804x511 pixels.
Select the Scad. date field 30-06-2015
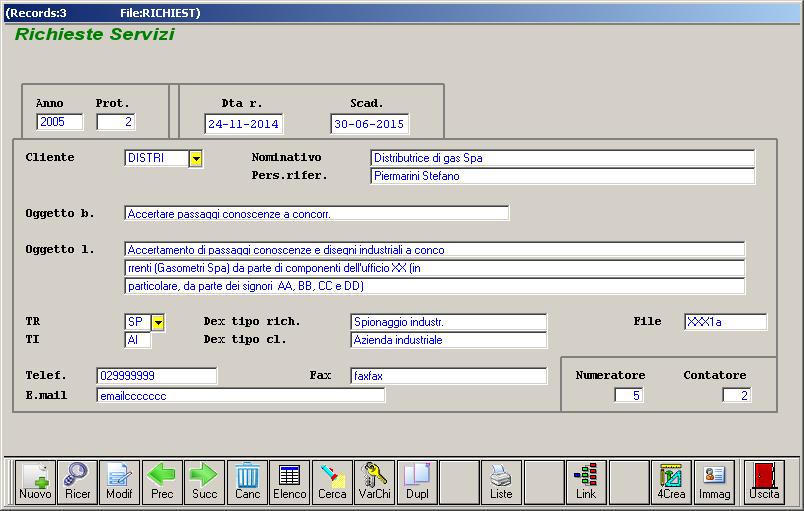click(369, 124)
